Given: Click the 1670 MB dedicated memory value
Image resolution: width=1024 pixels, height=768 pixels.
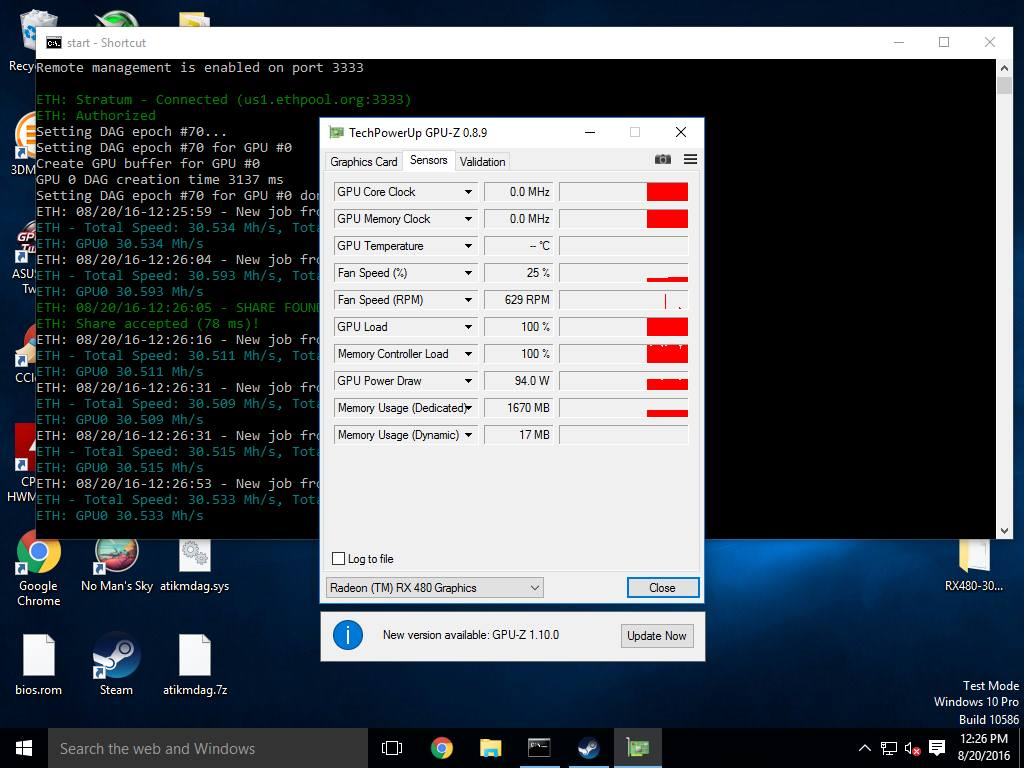Looking at the screenshot, I should pyautogui.click(x=519, y=408).
